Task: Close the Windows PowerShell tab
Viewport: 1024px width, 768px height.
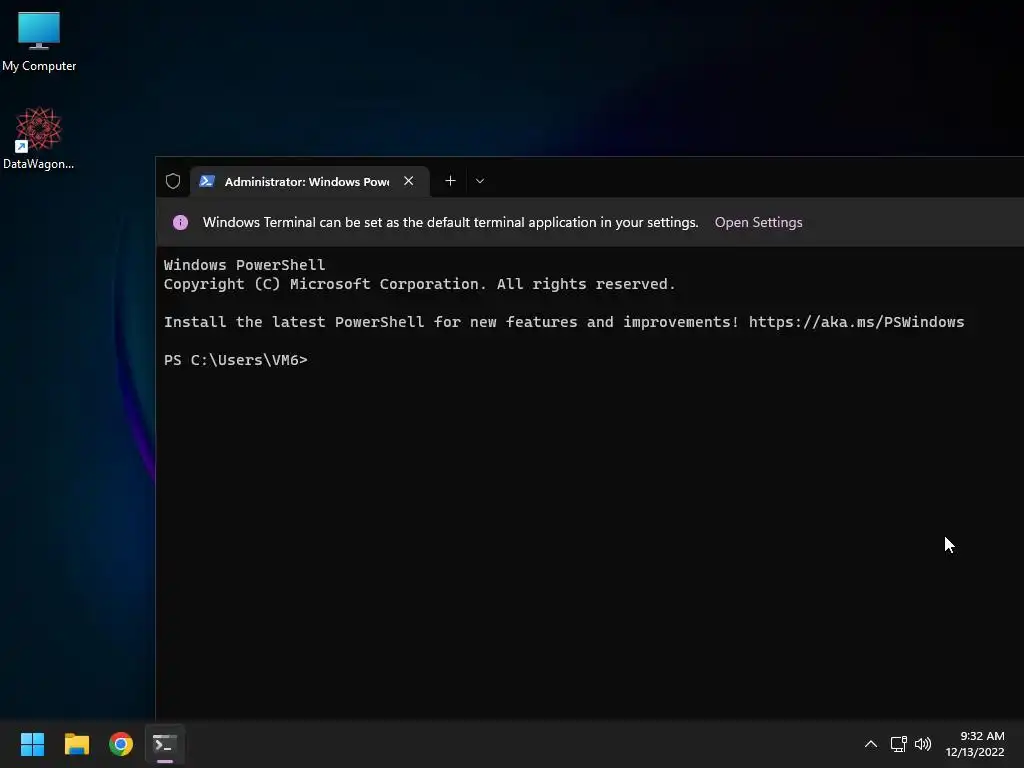Action: tap(409, 181)
